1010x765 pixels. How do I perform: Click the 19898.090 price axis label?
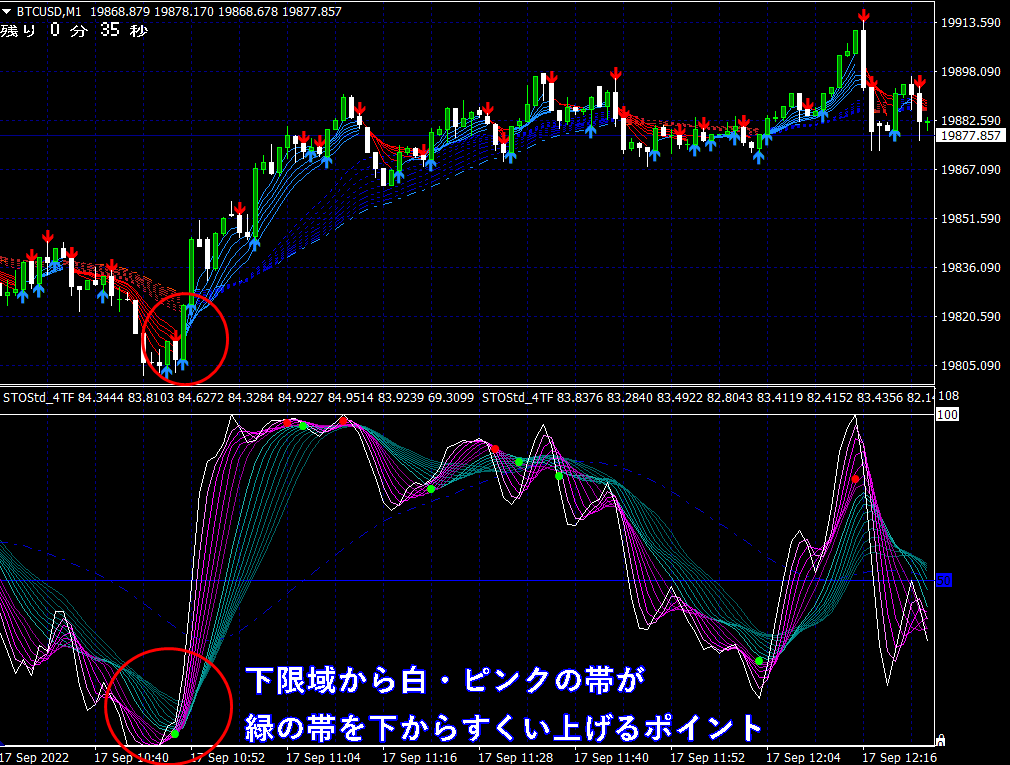point(971,71)
